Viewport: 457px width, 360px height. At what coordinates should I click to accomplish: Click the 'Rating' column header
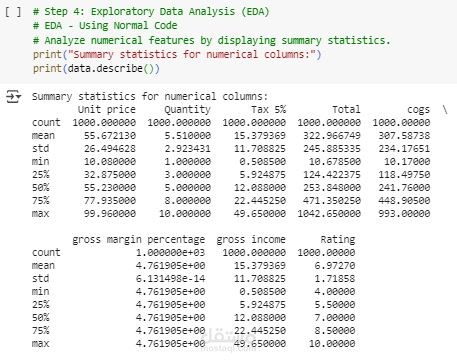click(x=338, y=240)
